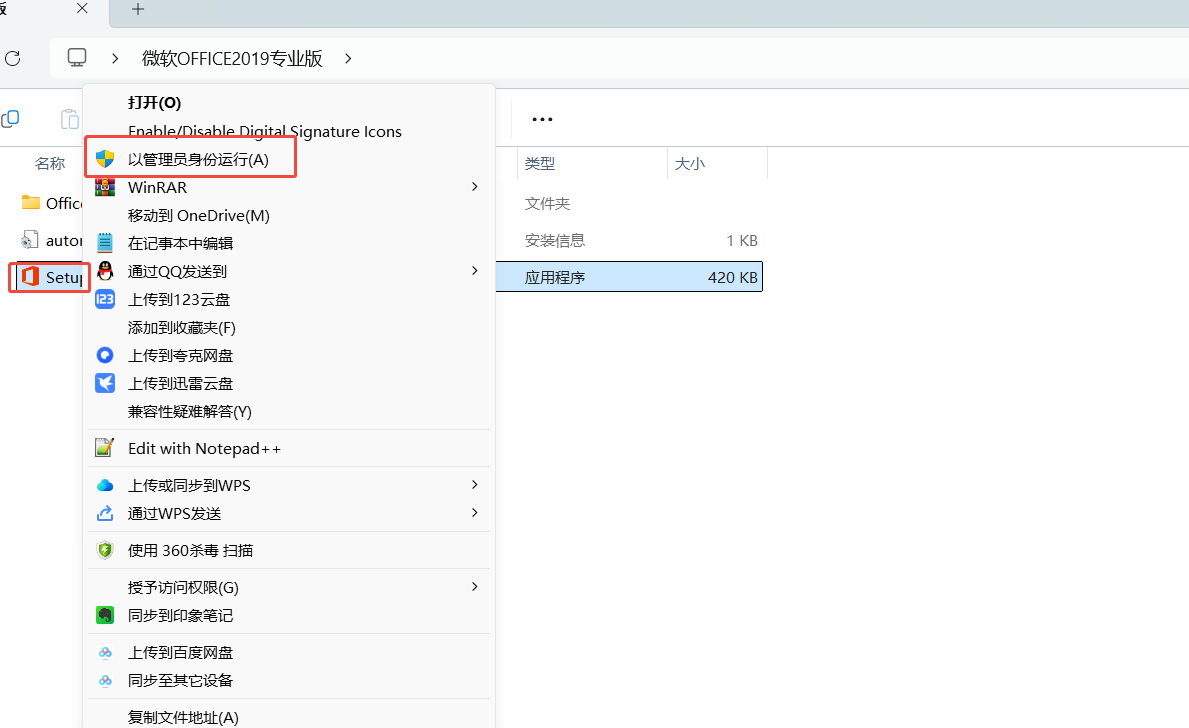Select 上传到百度网盘 menu entry
Viewport: 1189px width, 728px height.
pyautogui.click(x=180, y=652)
